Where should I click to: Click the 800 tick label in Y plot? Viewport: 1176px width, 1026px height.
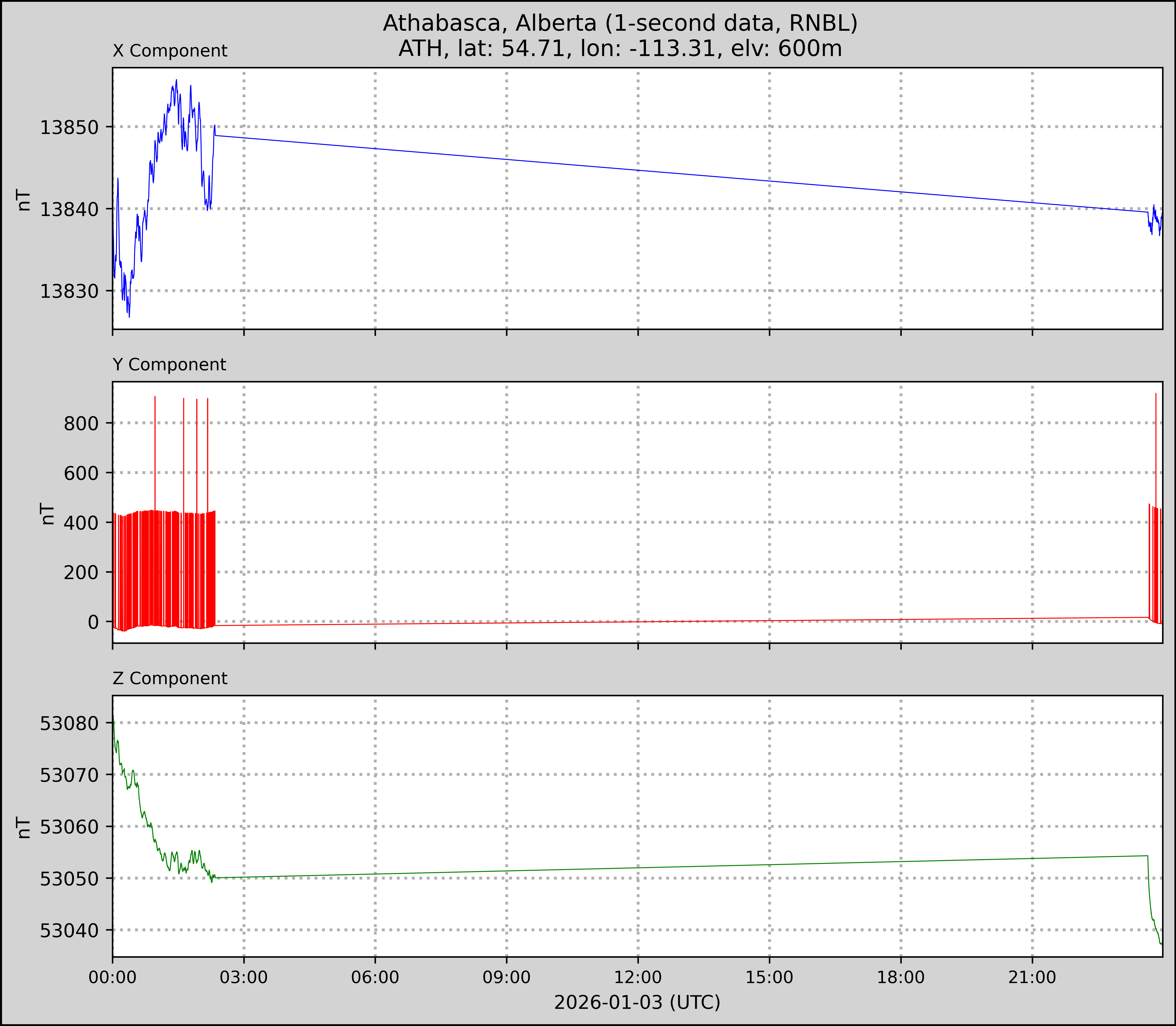[81, 424]
